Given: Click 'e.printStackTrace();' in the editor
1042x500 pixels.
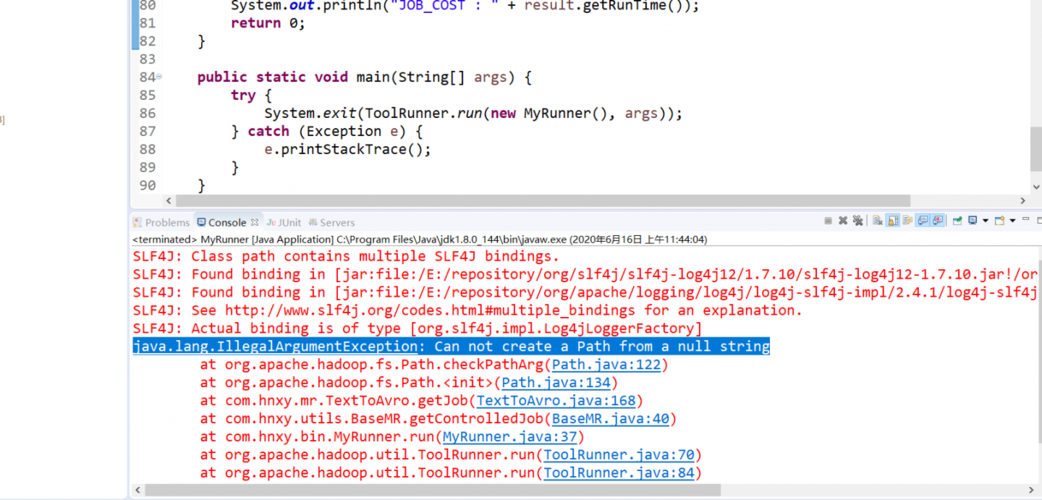Looking at the screenshot, I should [348, 149].
